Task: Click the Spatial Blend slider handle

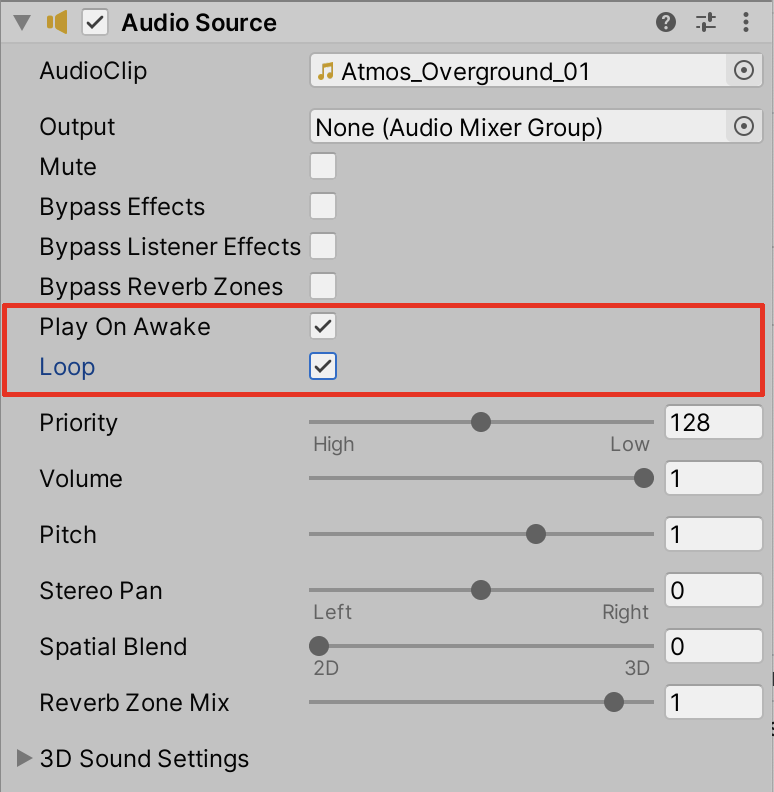Action: coord(319,646)
